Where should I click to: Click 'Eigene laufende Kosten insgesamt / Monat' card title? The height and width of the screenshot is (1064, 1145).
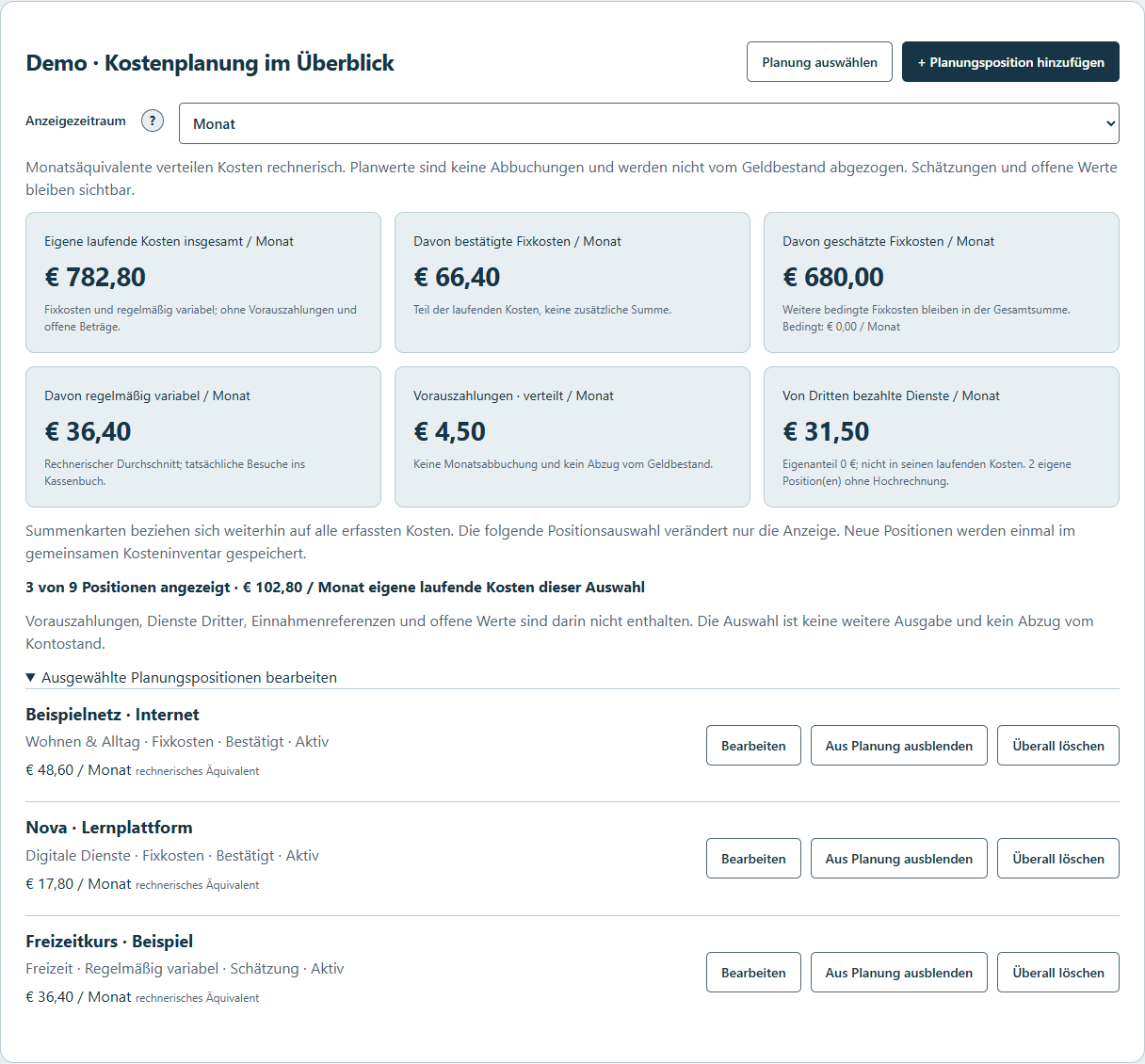pyautogui.click(x=169, y=241)
